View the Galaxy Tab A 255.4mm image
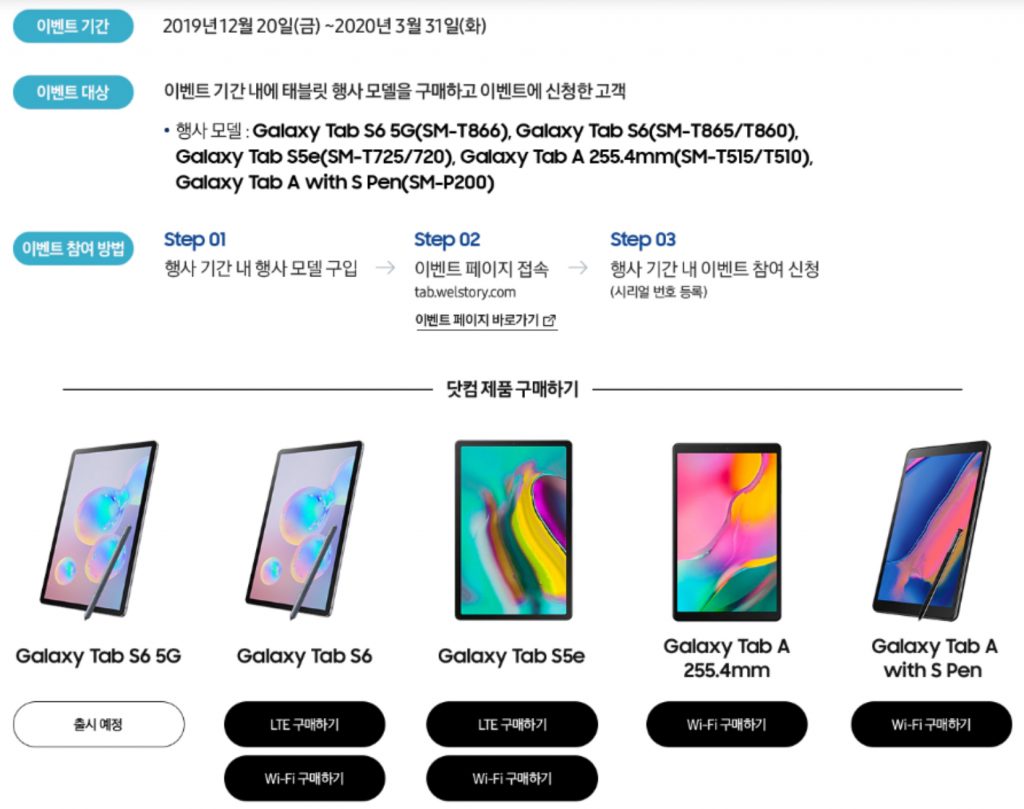 pos(727,531)
